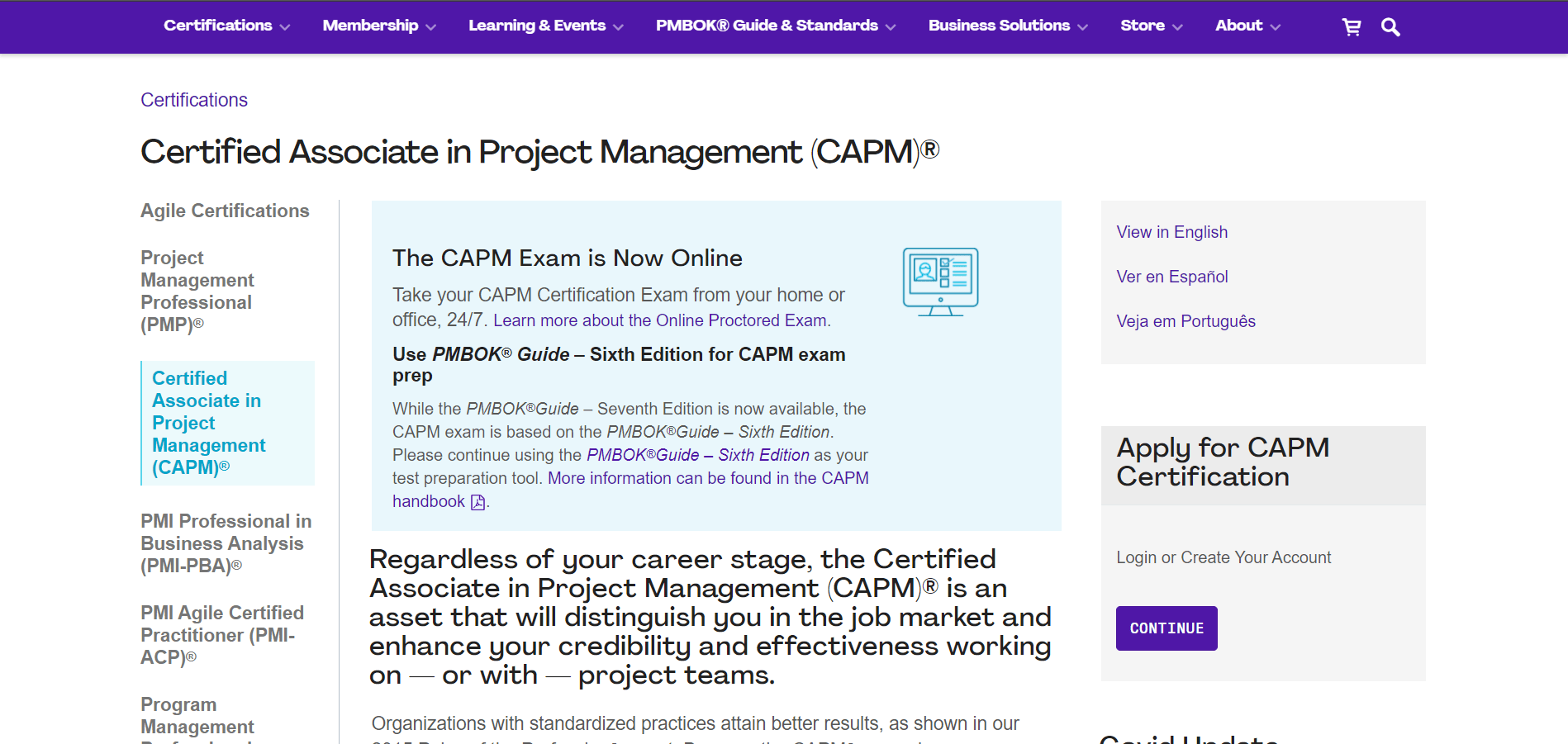
Task: Click 'The CAPM Exam is Now Online' heading
Action: pyautogui.click(x=568, y=258)
